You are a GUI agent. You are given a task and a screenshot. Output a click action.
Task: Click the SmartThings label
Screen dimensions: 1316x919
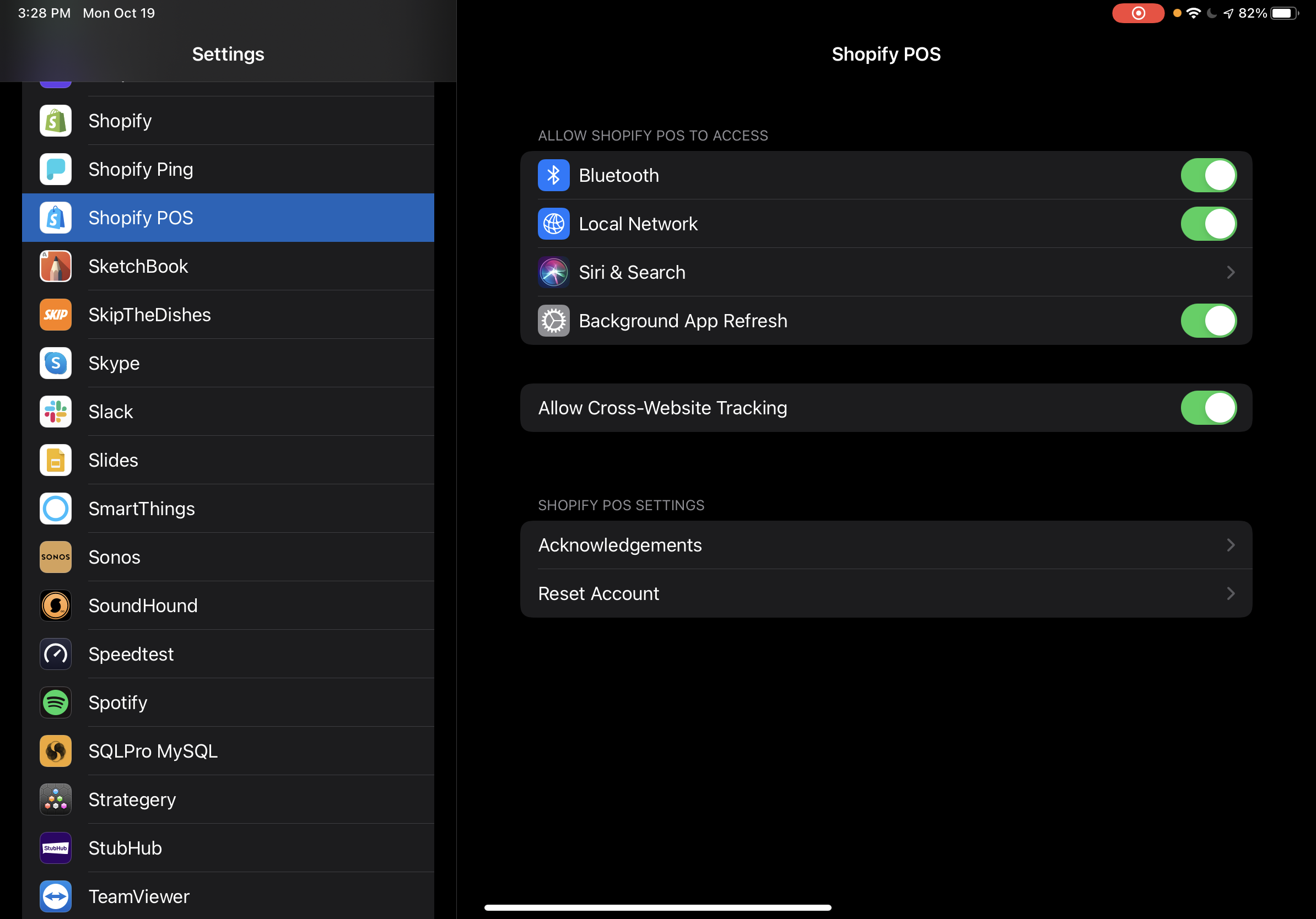(x=142, y=509)
